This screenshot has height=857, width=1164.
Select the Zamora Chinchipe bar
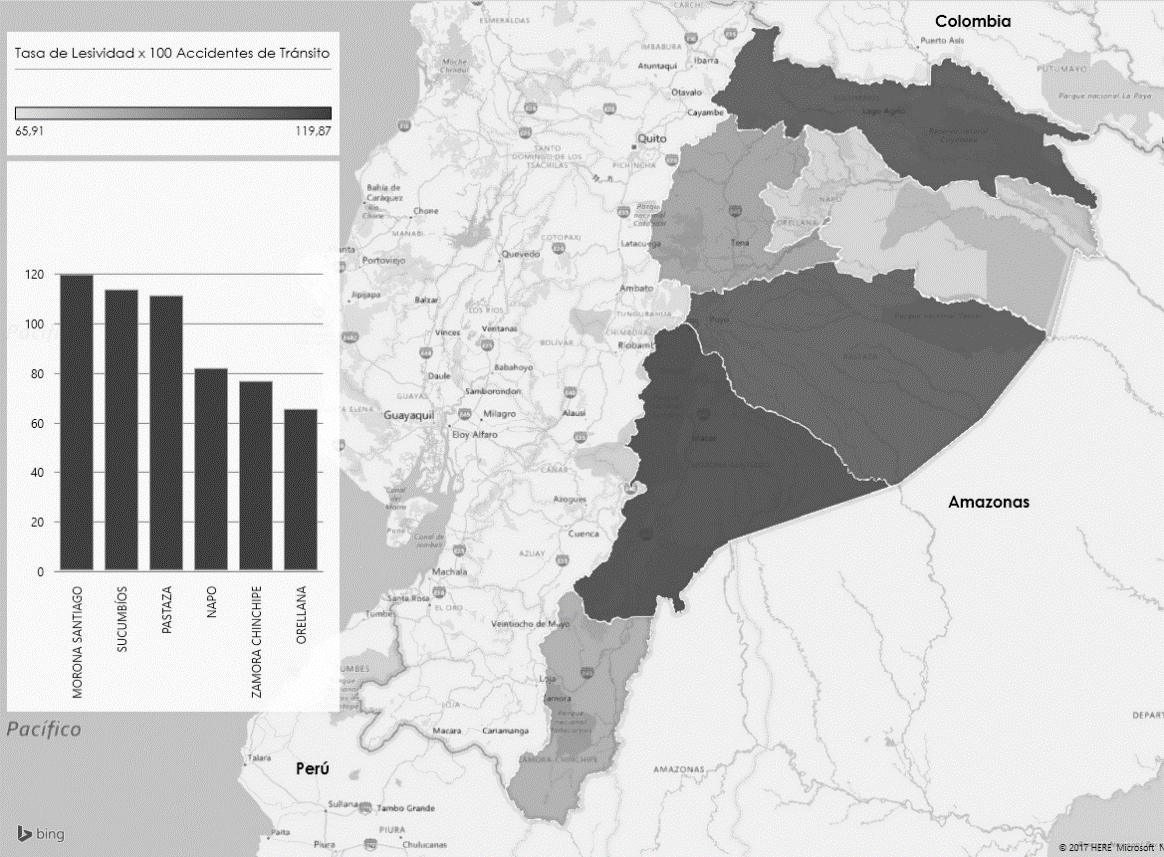click(256, 476)
